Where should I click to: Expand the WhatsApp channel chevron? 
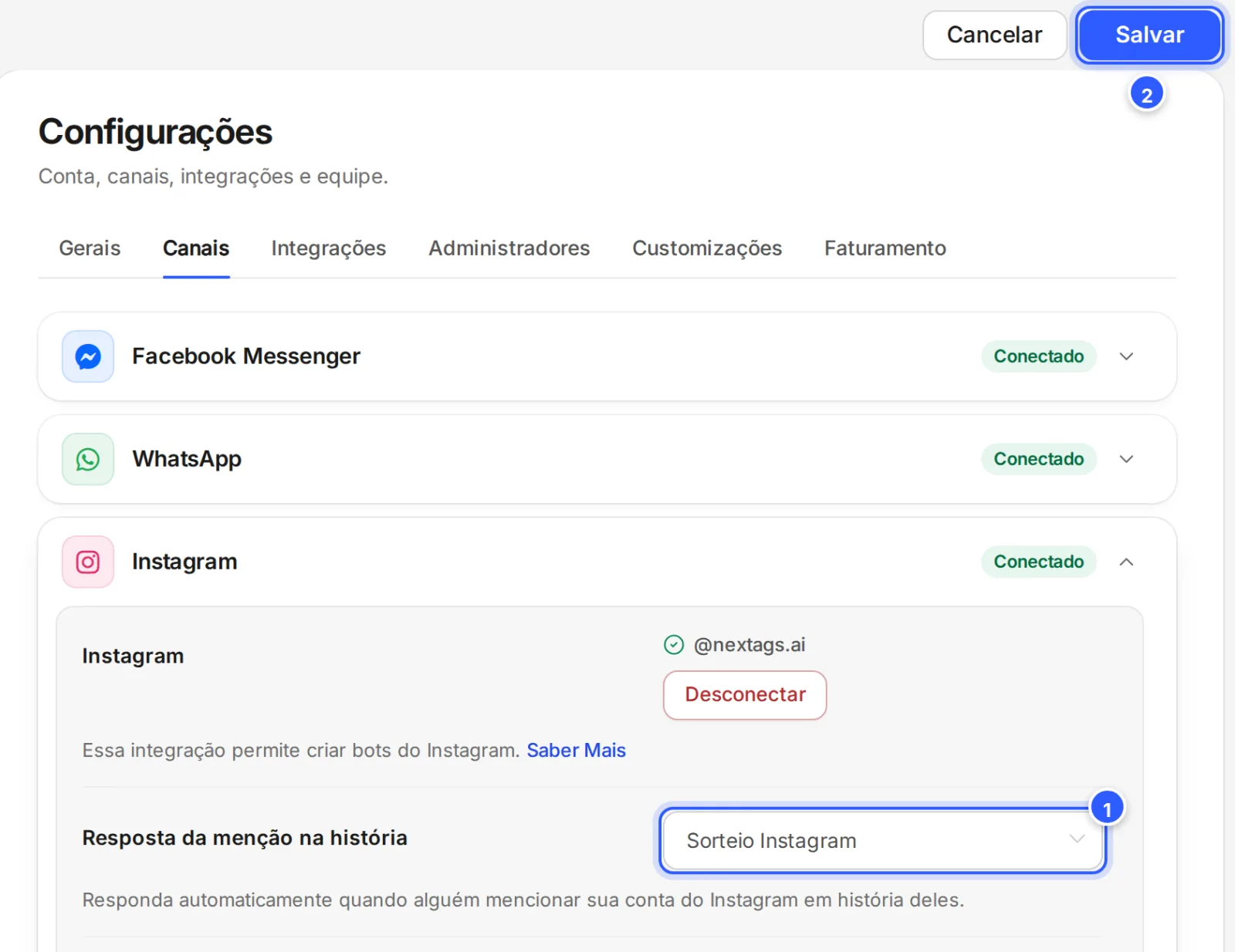1126,459
